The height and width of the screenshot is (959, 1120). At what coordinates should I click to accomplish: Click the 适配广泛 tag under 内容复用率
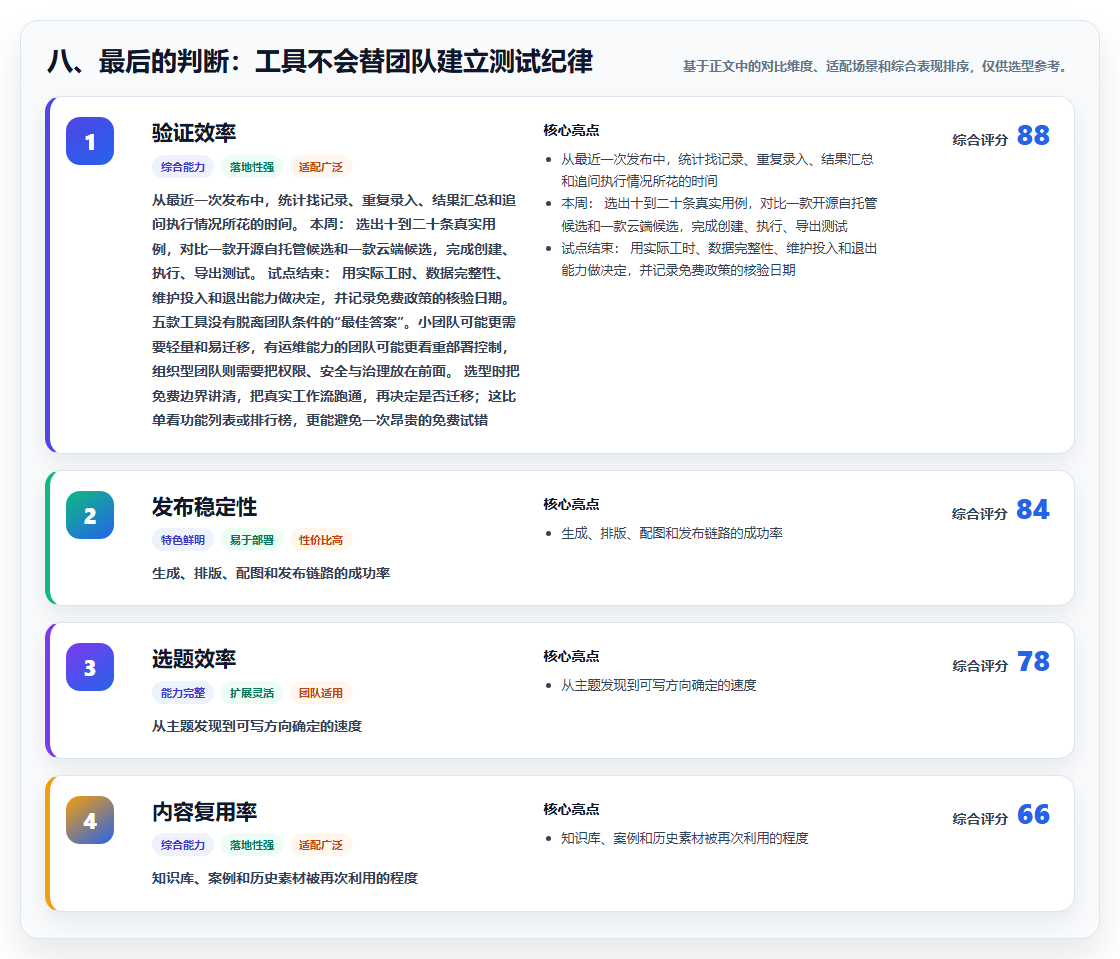[x=321, y=845]
